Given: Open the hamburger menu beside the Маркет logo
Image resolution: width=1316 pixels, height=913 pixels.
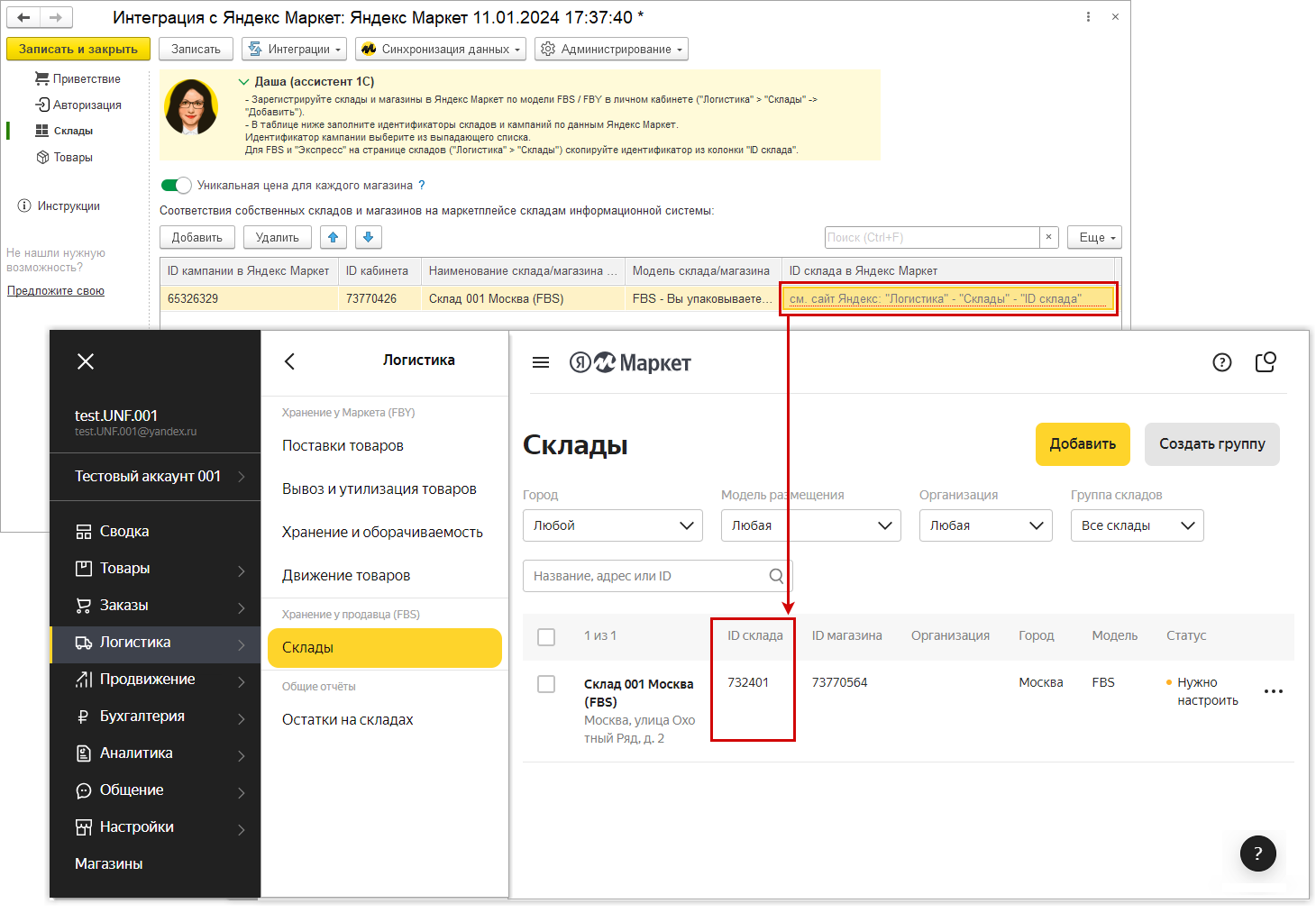Looking at the screenshot, I should click(x=541, y=362).
